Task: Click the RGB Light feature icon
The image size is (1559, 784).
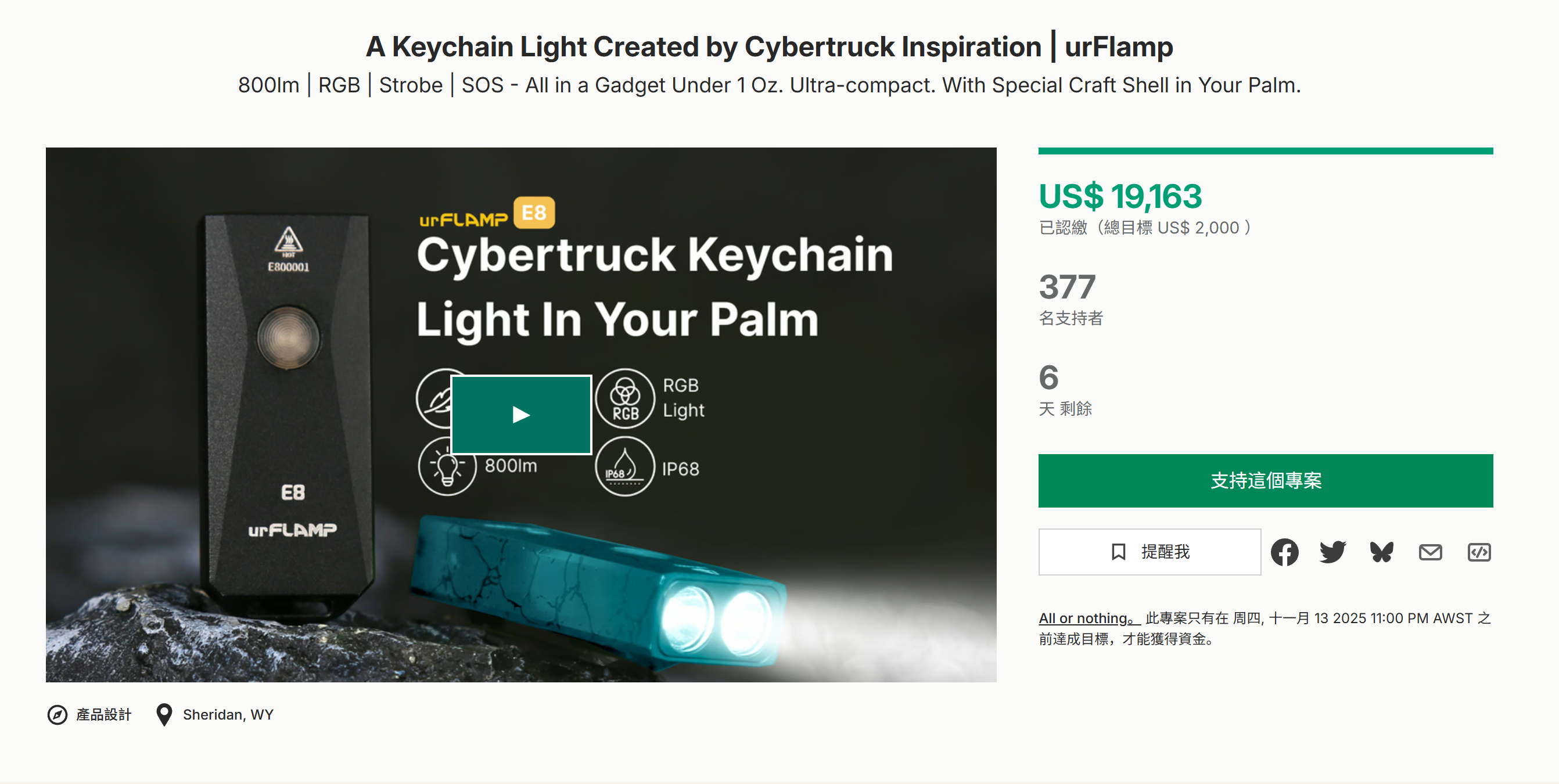Action: coord(624,398)
